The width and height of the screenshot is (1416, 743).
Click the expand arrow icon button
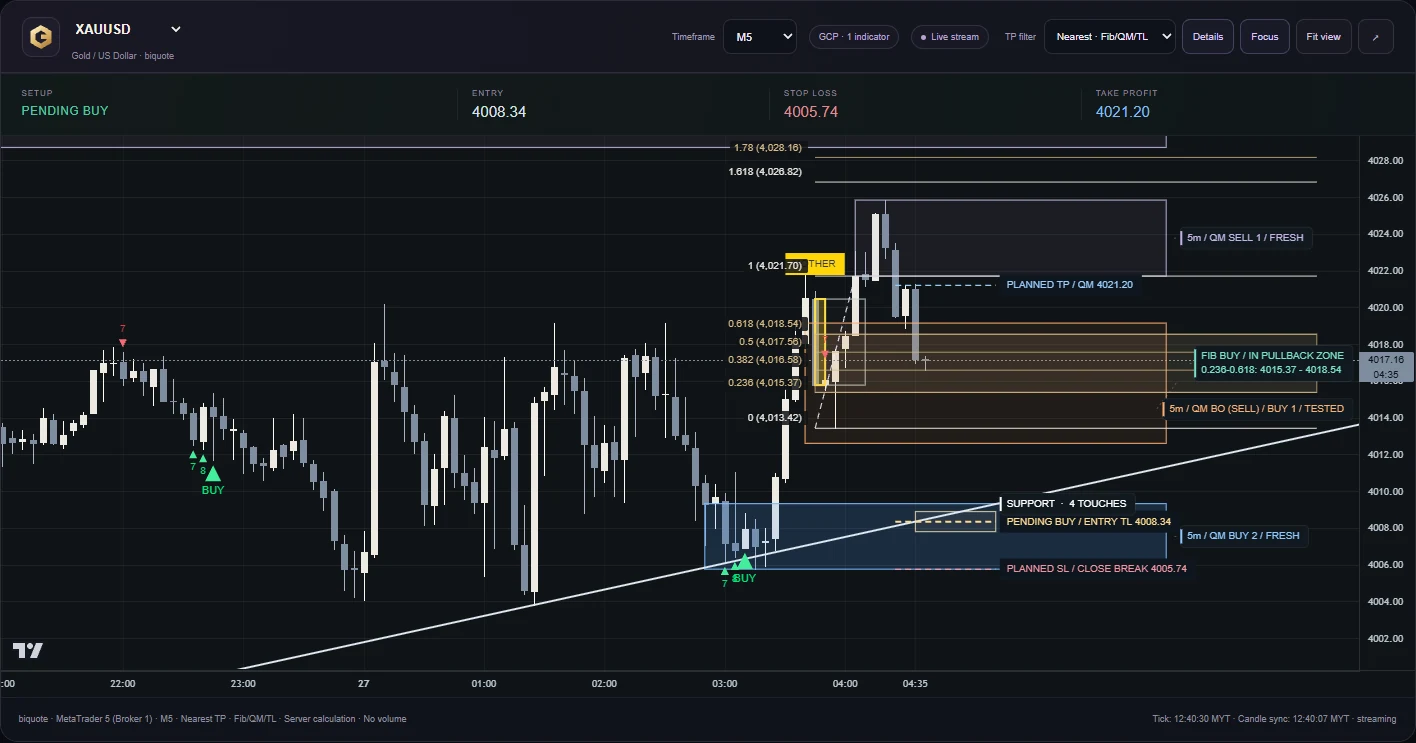click(1376, 37)
